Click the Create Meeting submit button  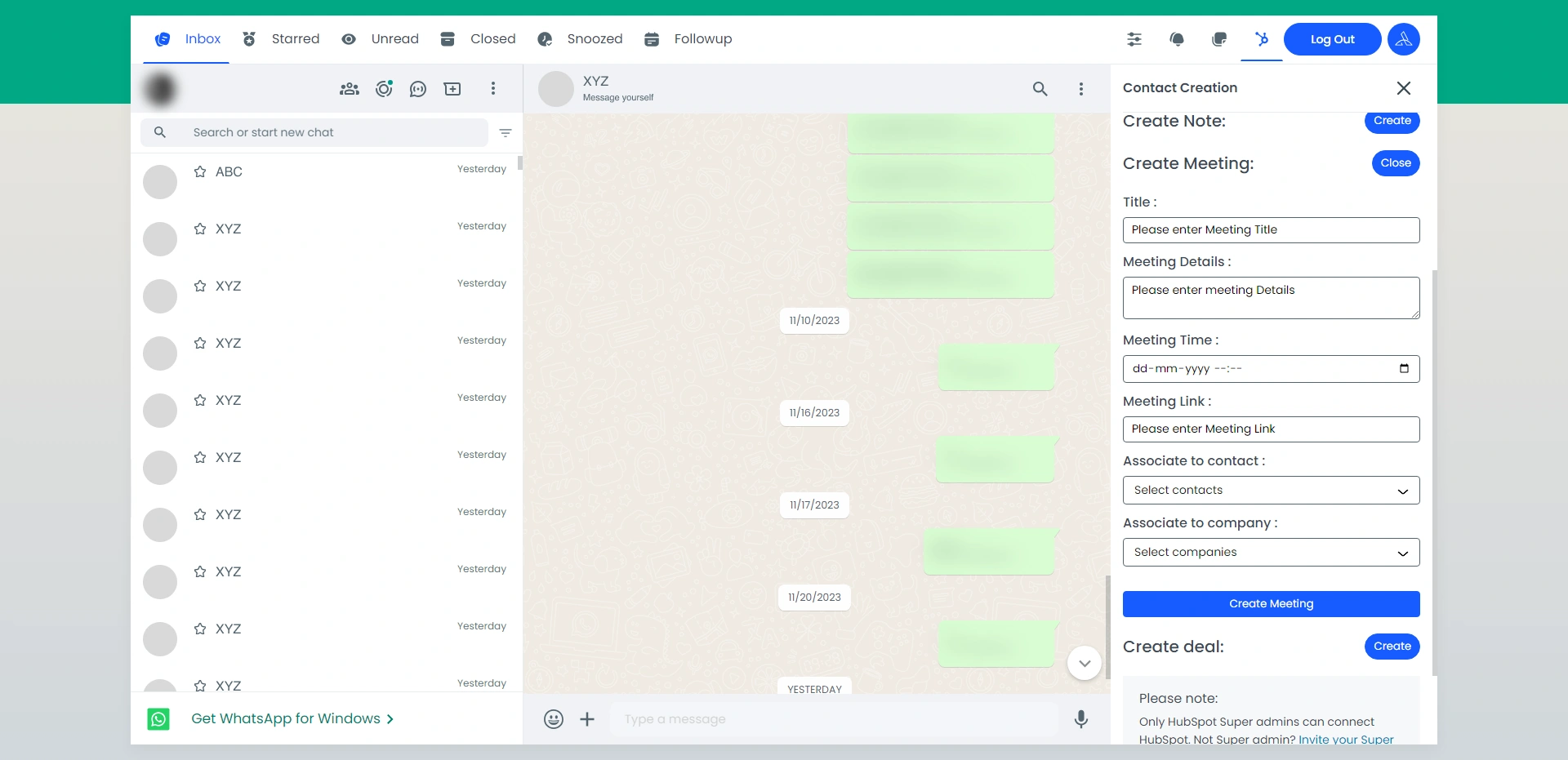[1271, 604]
